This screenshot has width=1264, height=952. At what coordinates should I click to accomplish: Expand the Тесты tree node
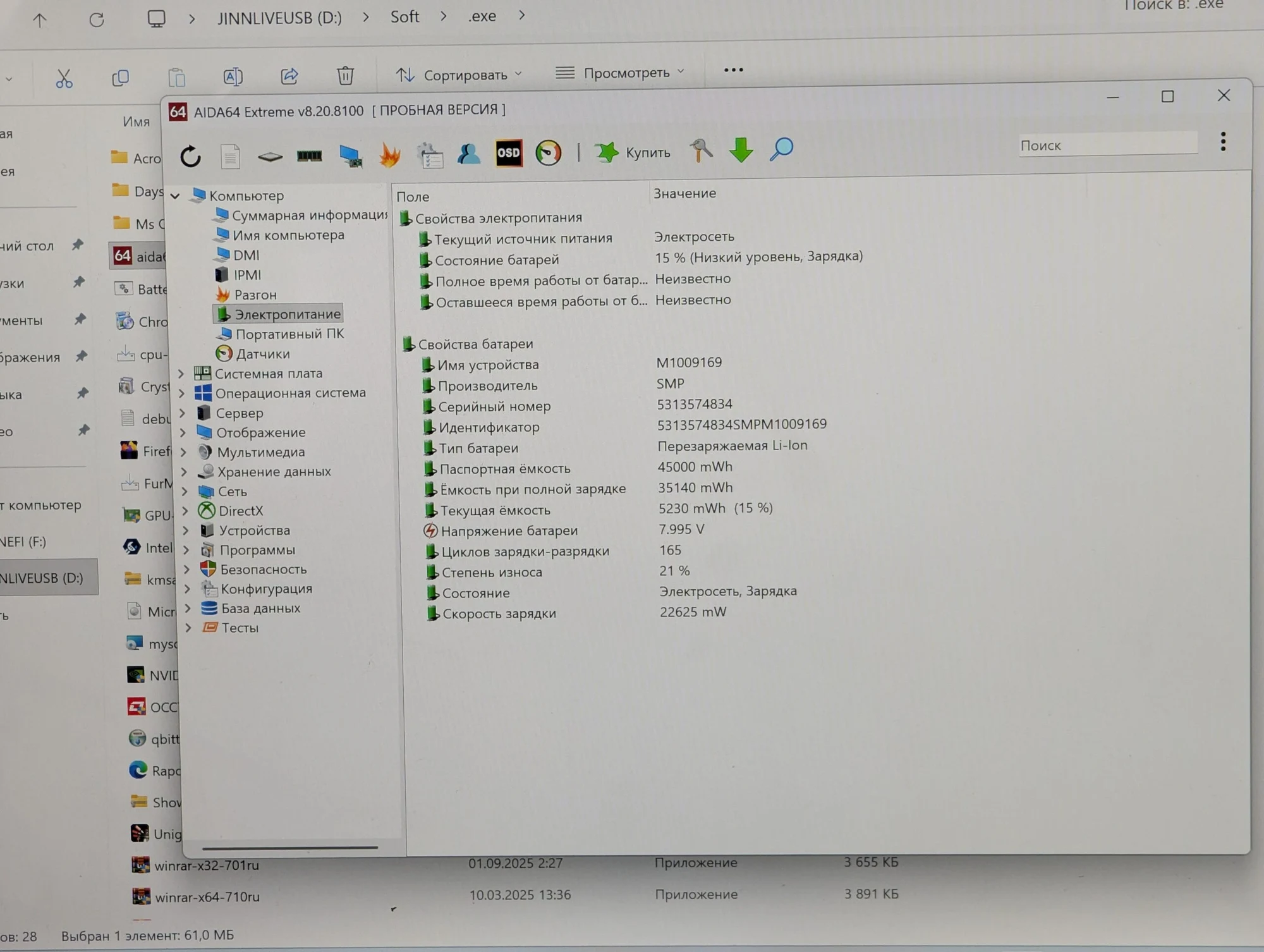click(188, 628)
